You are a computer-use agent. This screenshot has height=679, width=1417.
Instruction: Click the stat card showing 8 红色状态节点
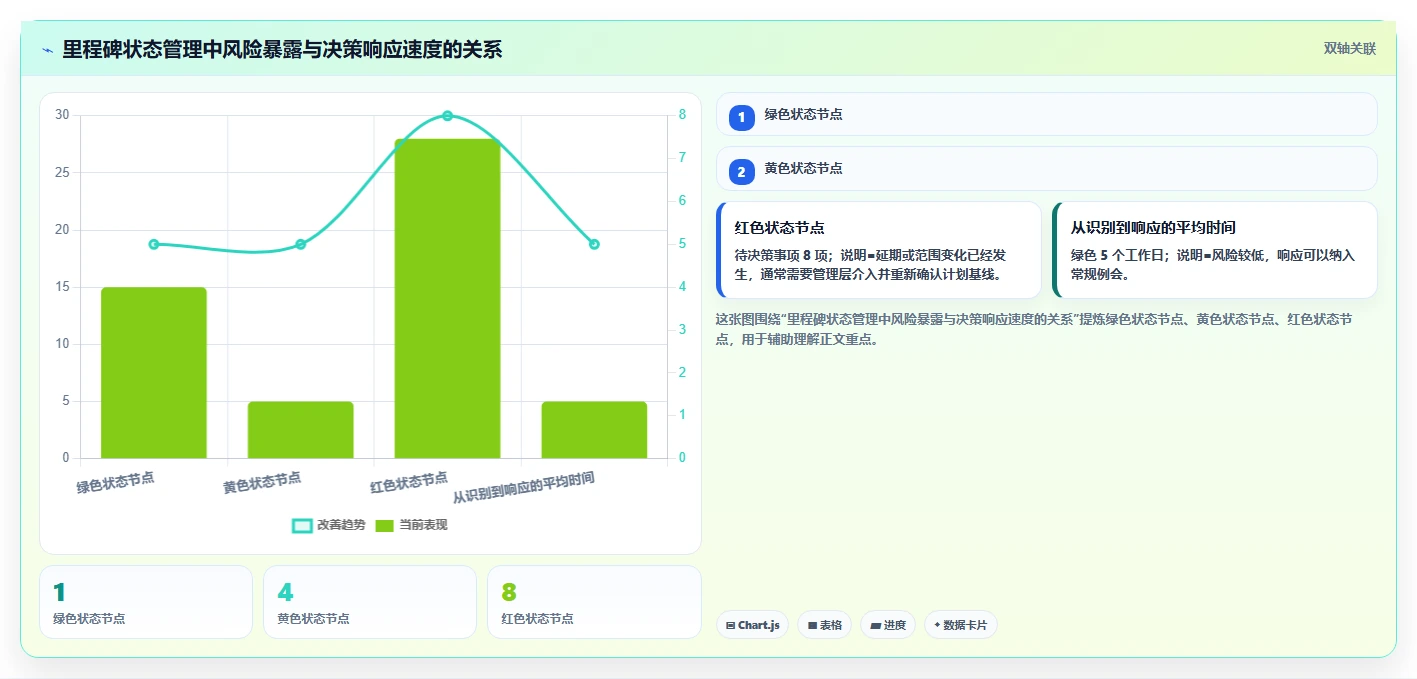pos(594,602)
